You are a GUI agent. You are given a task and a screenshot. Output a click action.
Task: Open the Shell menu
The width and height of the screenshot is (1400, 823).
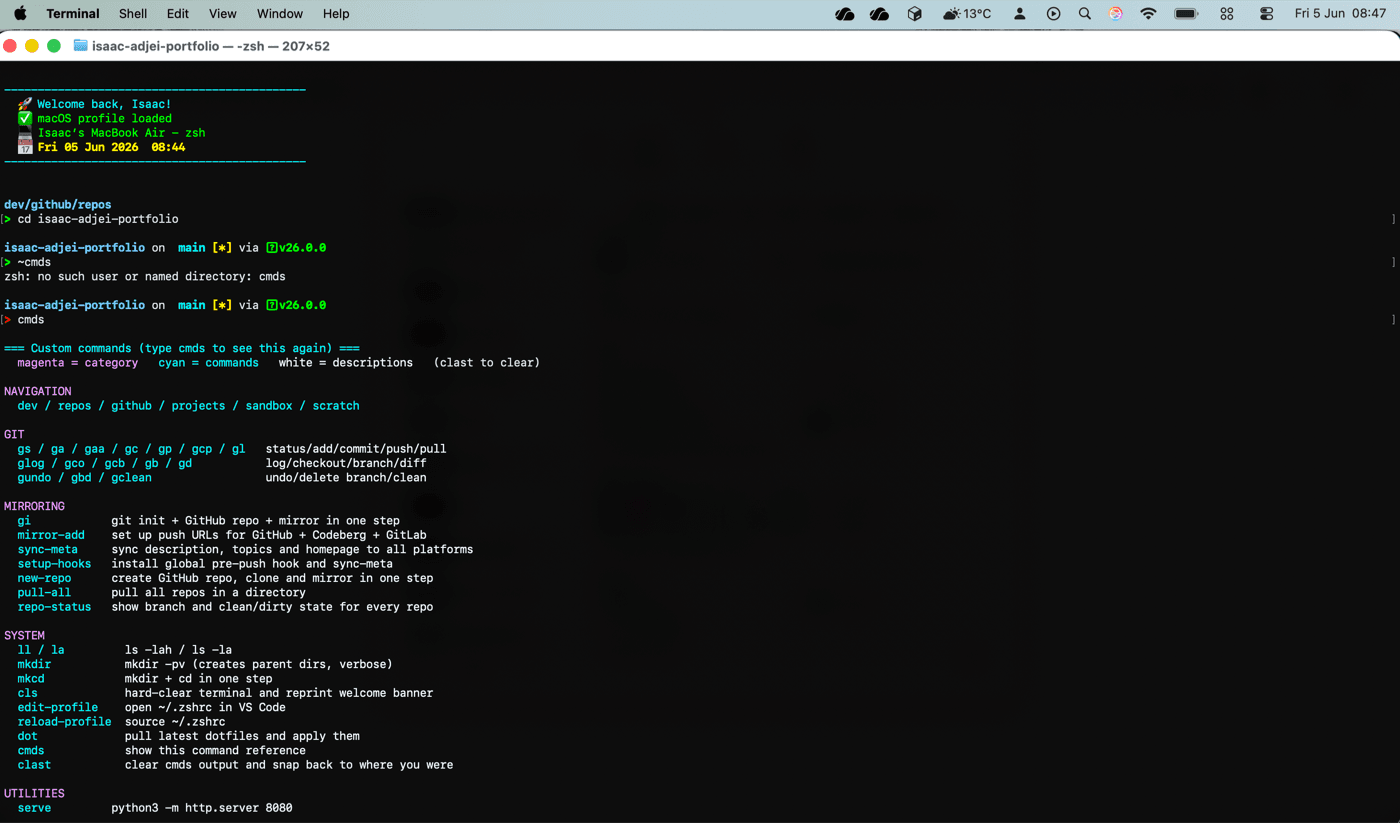pyautogui.click(x=133, y=14)
